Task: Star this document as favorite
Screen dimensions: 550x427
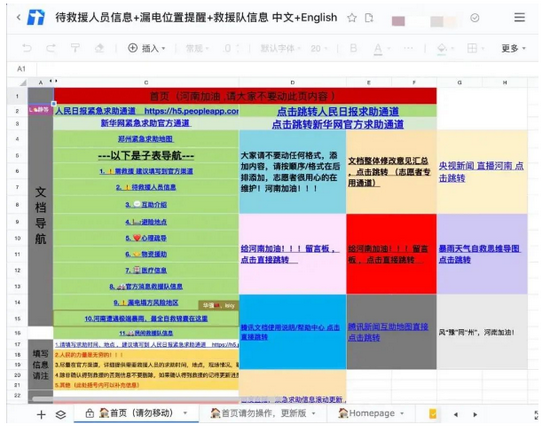Action: (352, 18)
